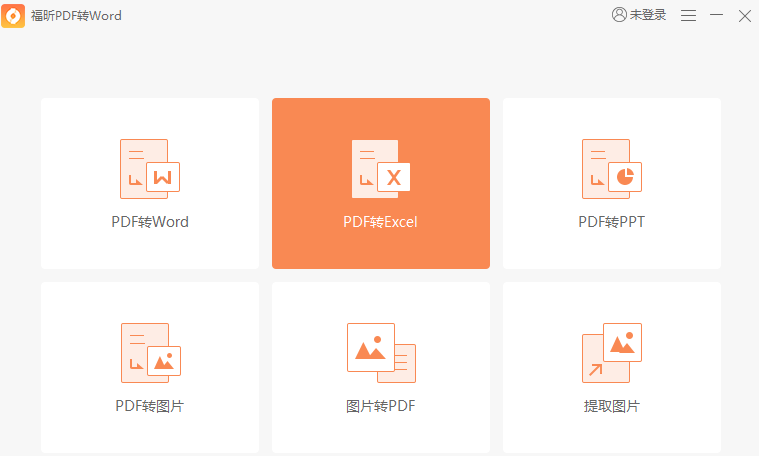Open the PDF转Word conversion card
The height and width of the screenshot is (456, 759).
(150, 183)
